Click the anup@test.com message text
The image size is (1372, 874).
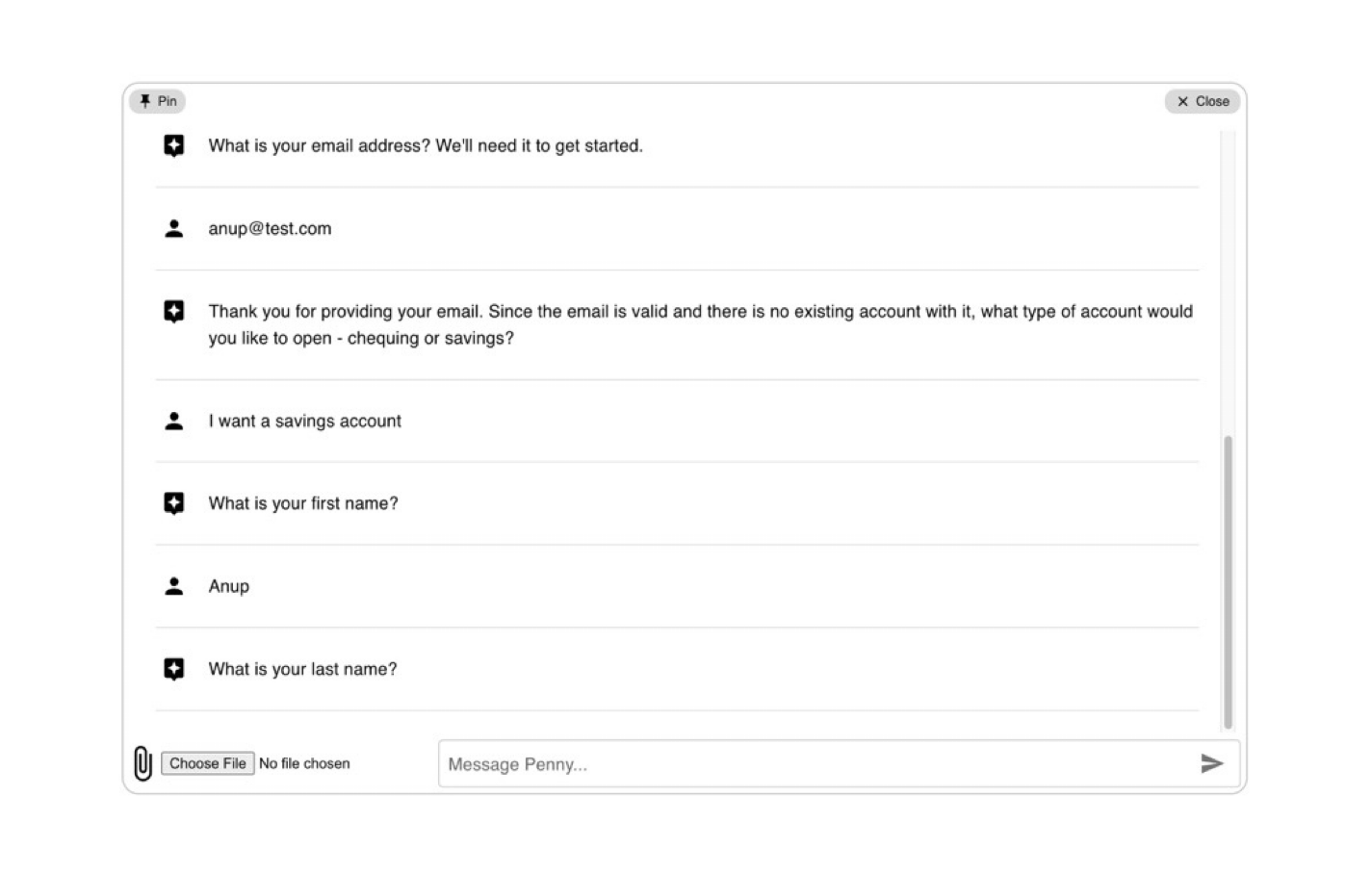(x=270, y=229)
